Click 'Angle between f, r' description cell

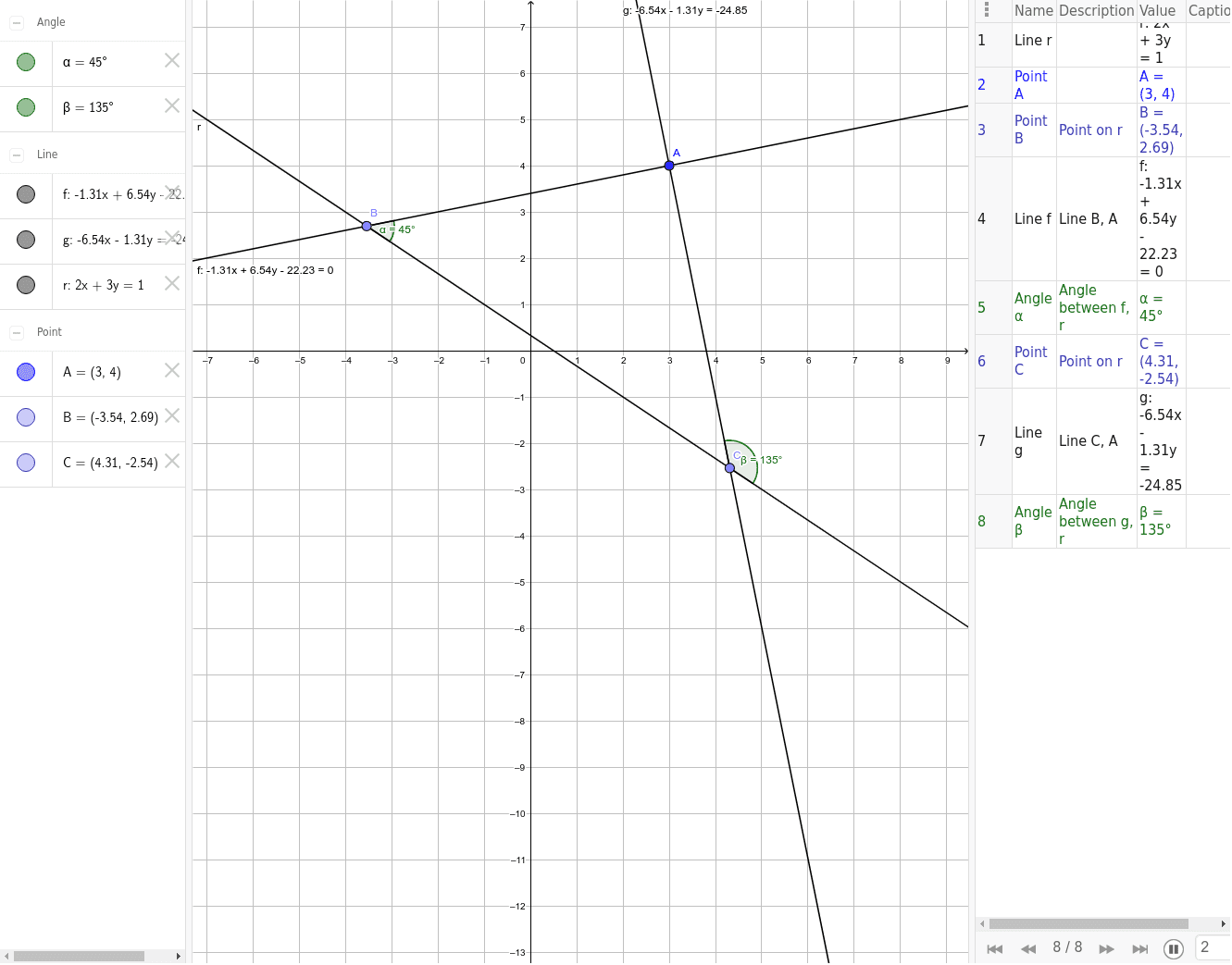(x=1096, y=308)
